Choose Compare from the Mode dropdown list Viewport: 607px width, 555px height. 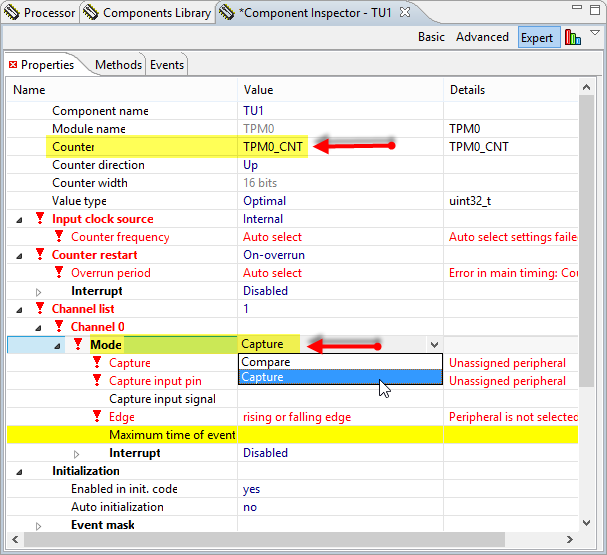[x=266, y=362]
